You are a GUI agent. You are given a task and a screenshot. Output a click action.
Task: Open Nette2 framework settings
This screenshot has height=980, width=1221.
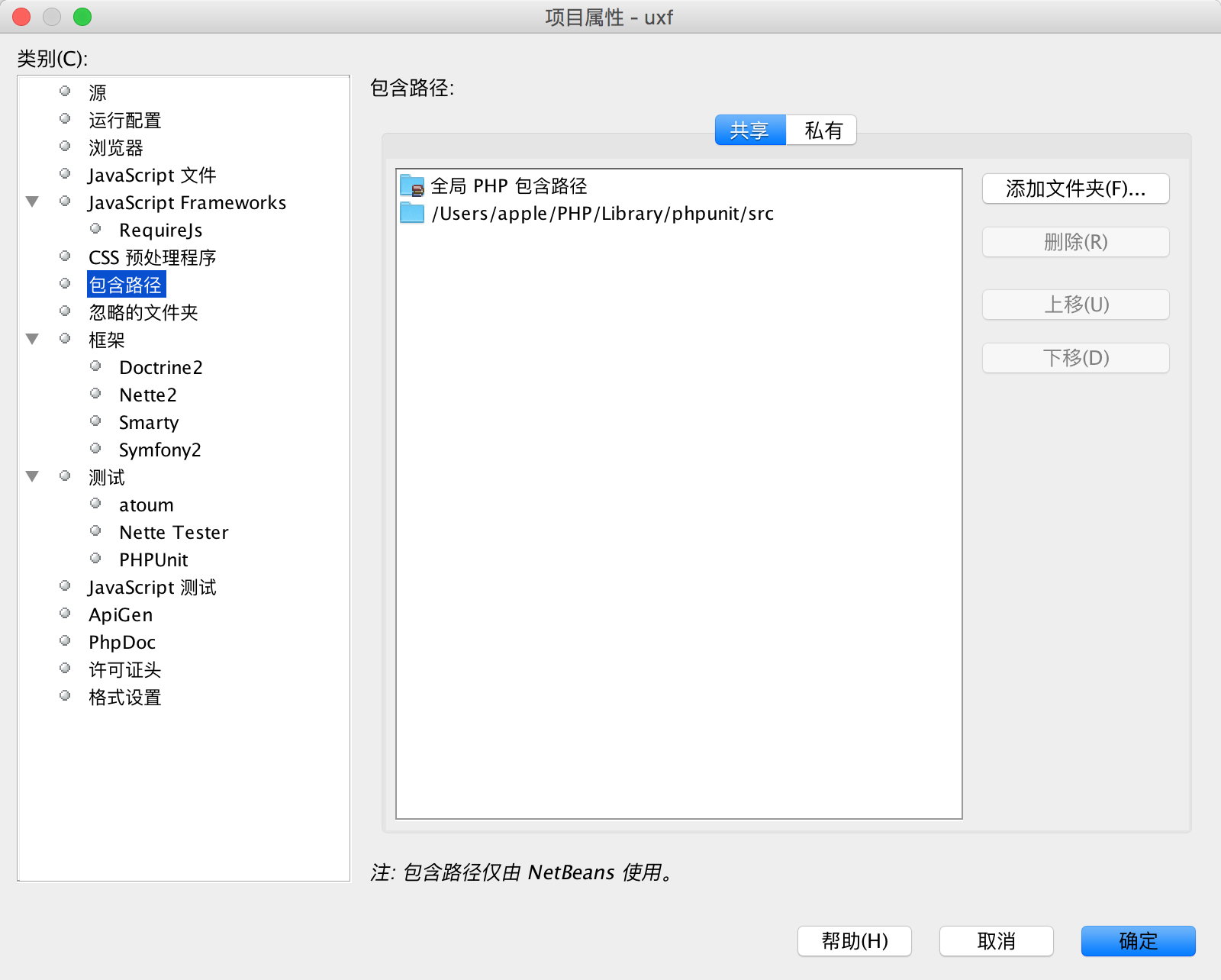[x=148, y=395]
